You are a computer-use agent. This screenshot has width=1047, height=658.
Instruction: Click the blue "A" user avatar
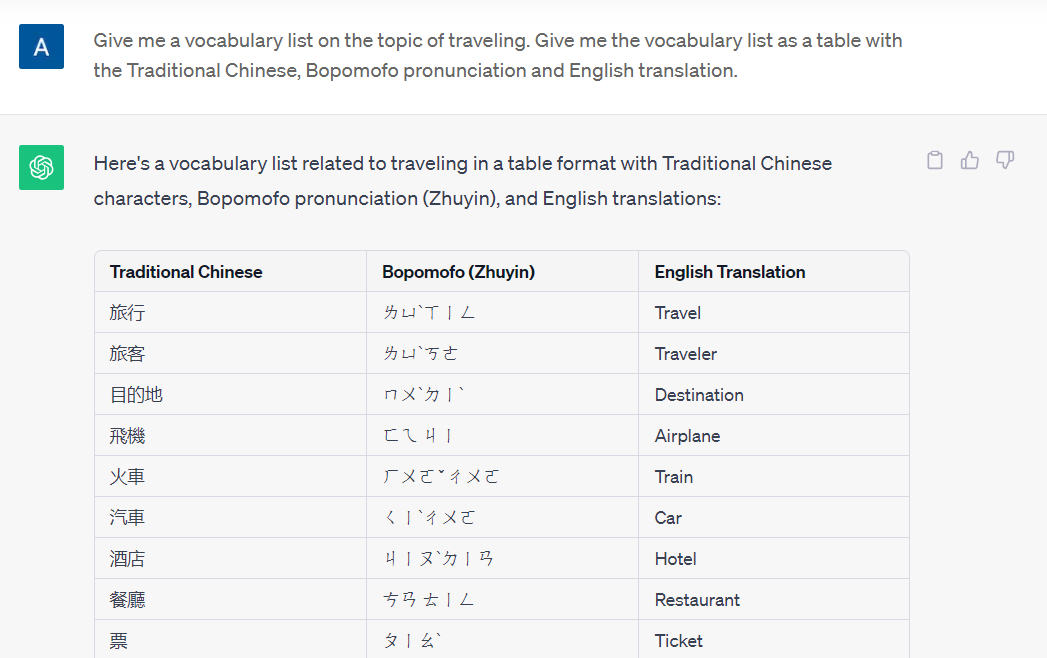coord(41,46)
